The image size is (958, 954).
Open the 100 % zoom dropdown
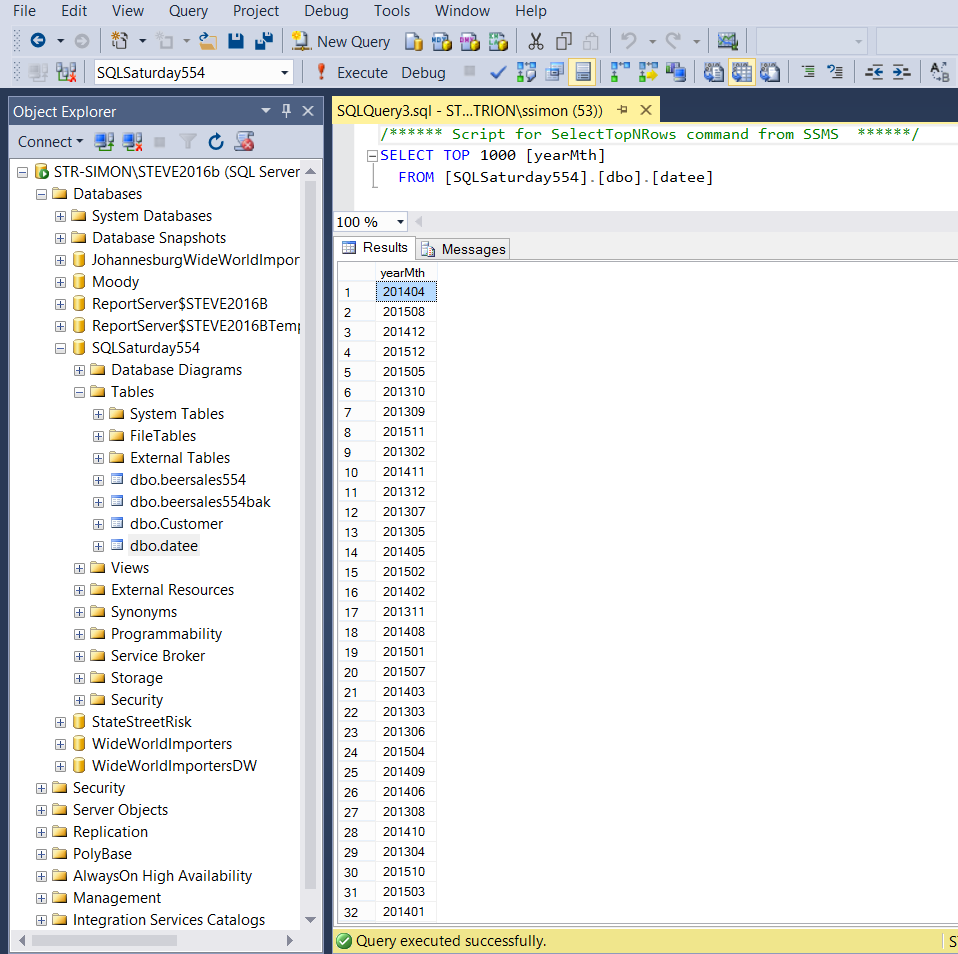pyautogui.click(x=401, y=222)
